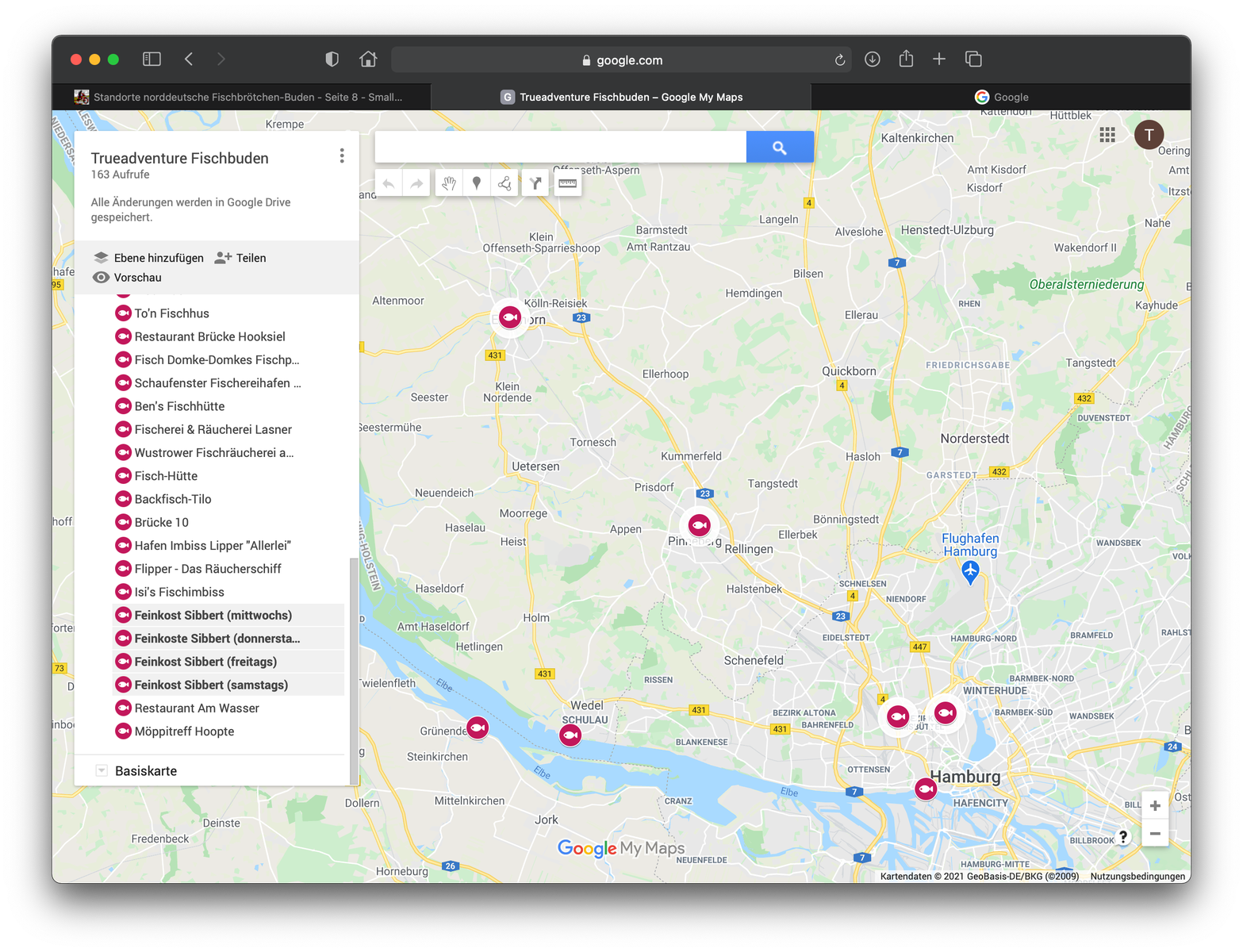Select the hand pan tool
The width and height of the screenshot is (1243, 952).
[x=449, y=183]
